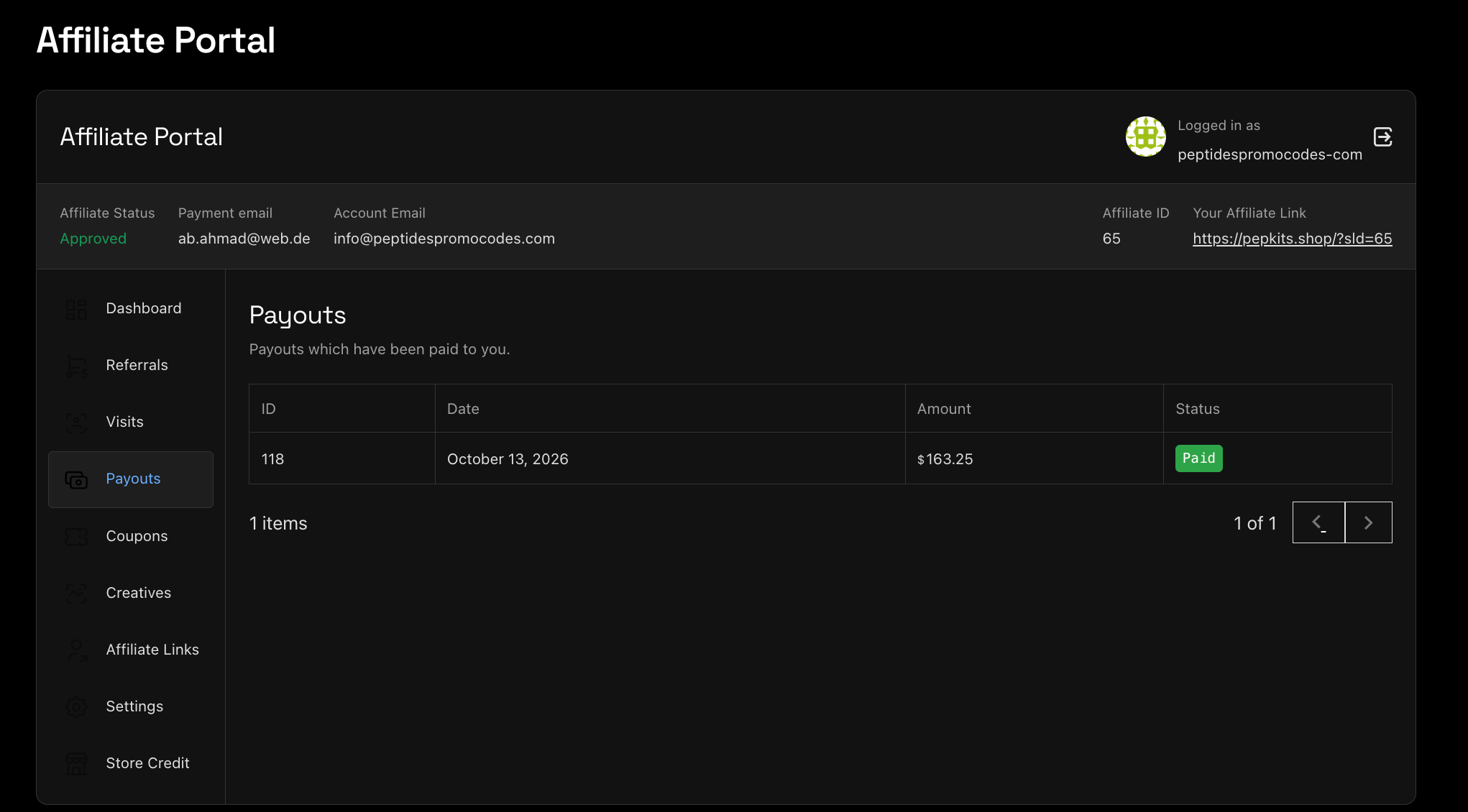Screen dimensions: 1468x812
Task: Click payout ID 118 cell
Action: tap(342, 458)
